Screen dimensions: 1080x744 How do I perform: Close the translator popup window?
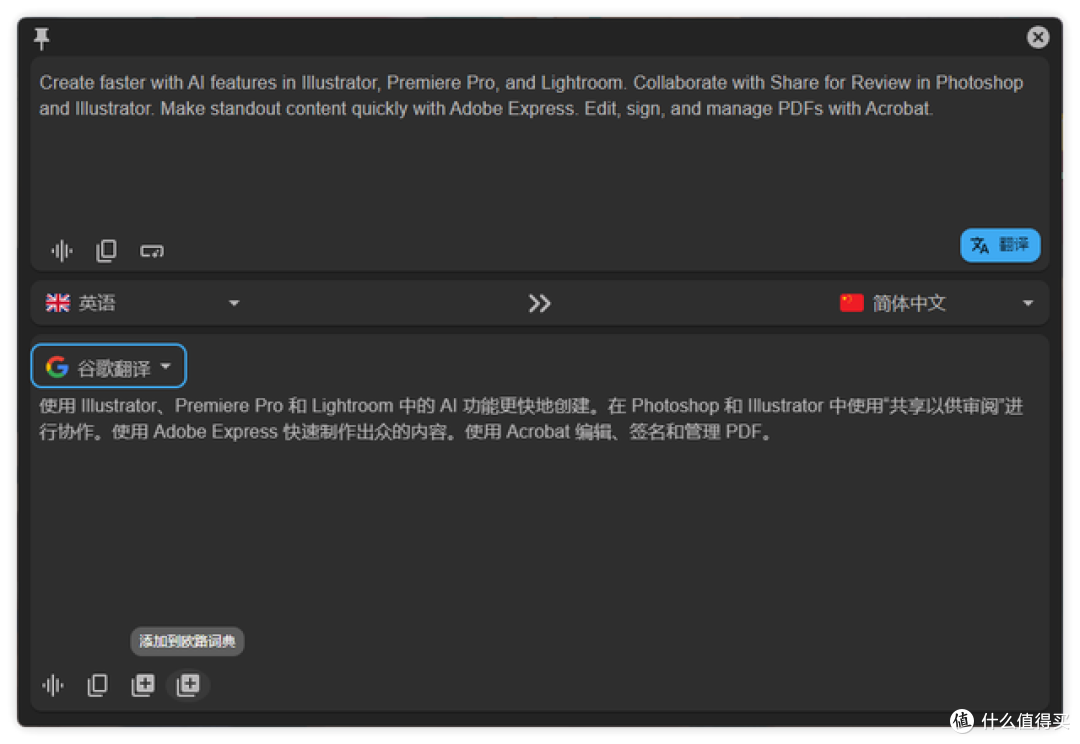(1037, 37)
